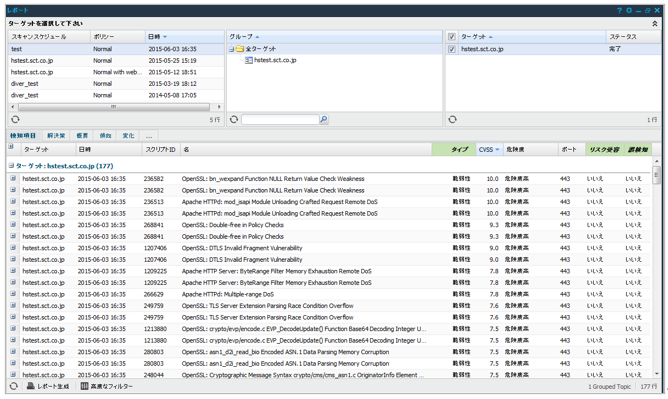This screenshot has width=668, height=399.
Task: Click the 全ターゲット folder icon
Action: pos(240,49)
